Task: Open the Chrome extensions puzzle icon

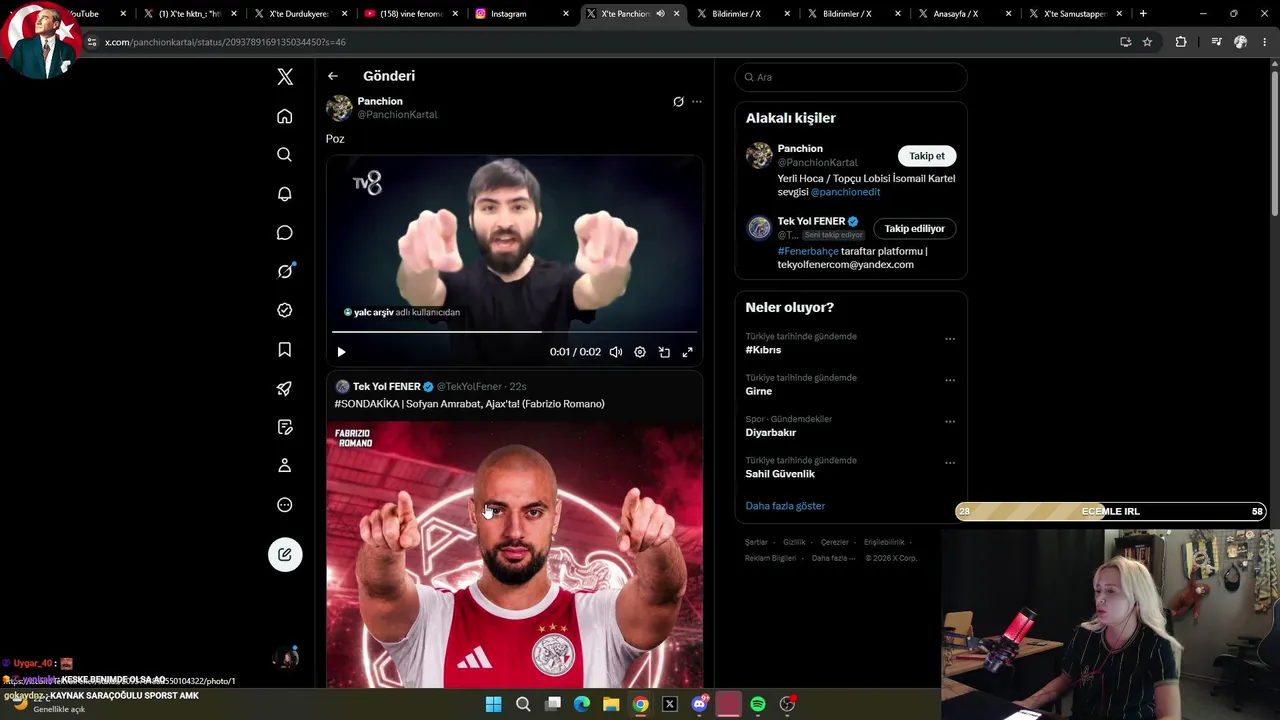Action: pyautogui.click(x=1181, y=42)
